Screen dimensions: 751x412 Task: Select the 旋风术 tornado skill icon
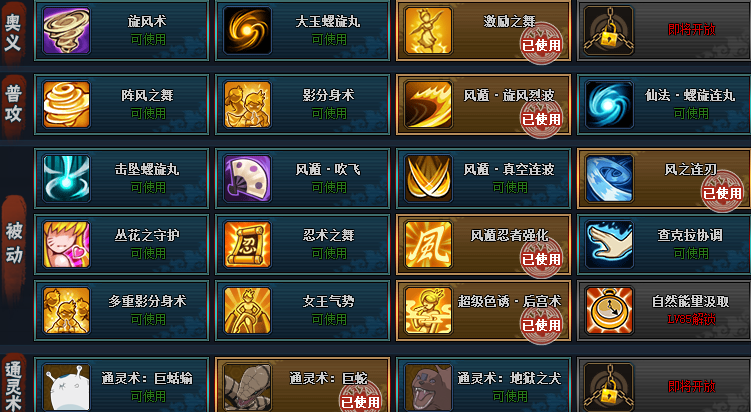pos(66,30)
